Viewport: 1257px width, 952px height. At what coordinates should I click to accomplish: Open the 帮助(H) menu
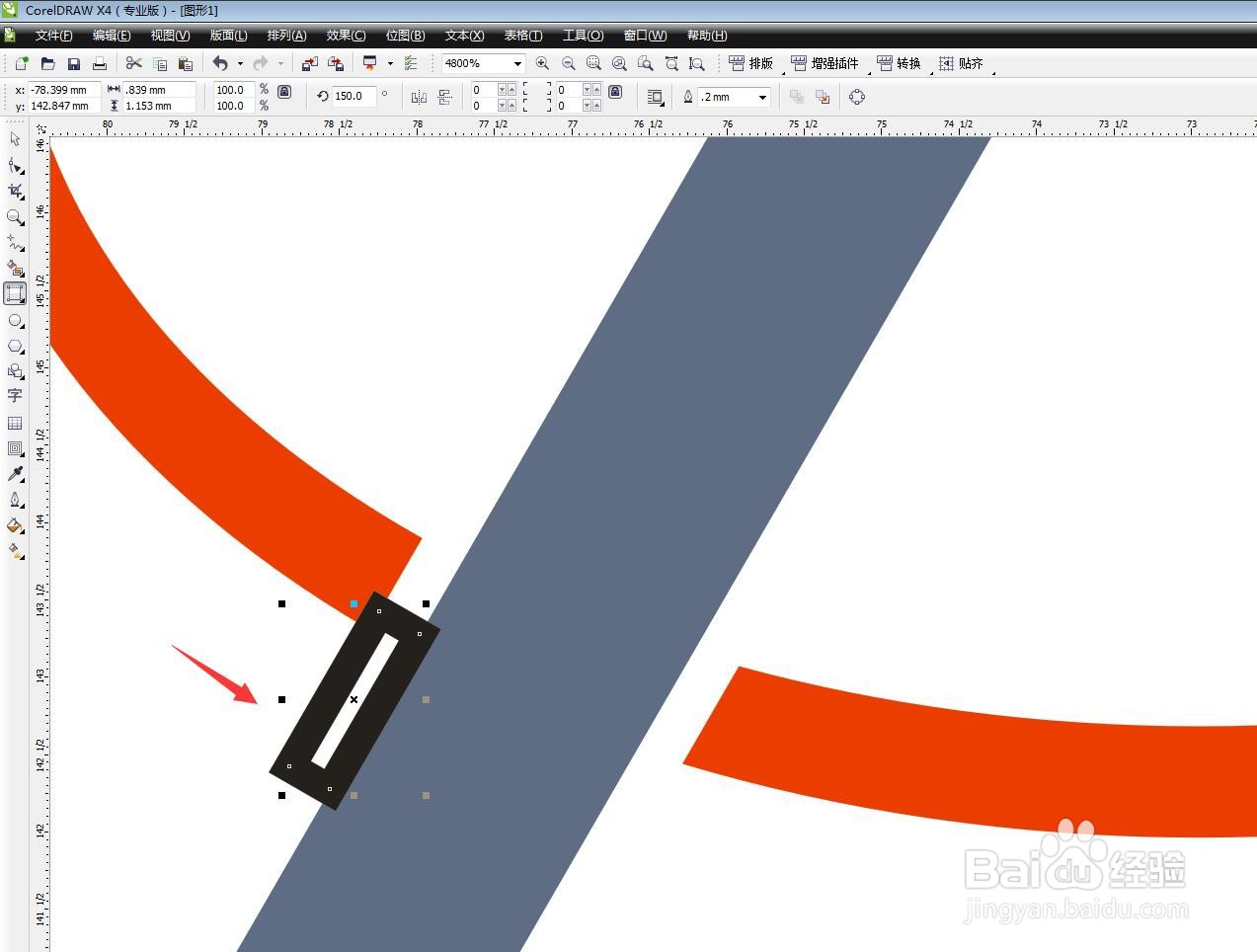707,36
